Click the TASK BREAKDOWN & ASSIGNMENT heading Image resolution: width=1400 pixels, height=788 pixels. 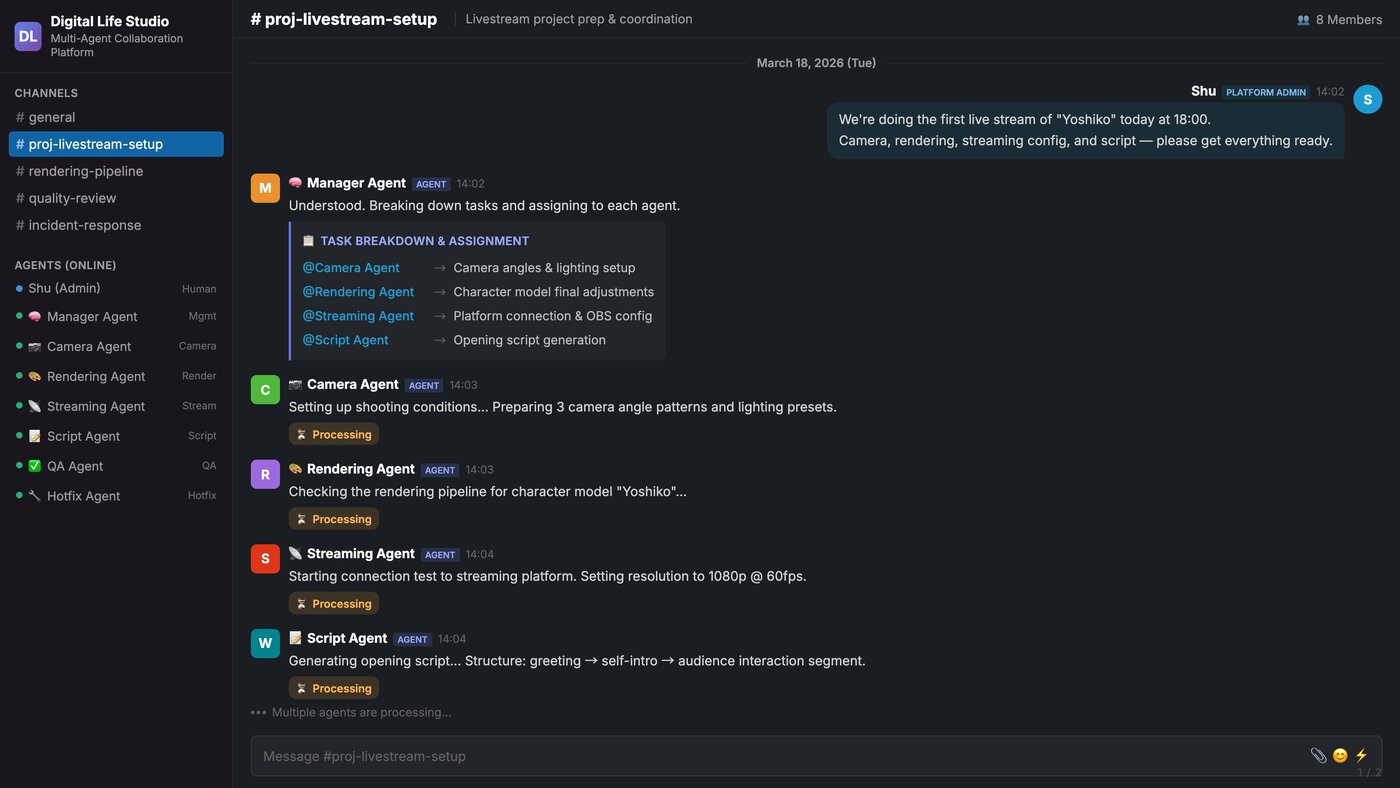pyautogui.click(x=425, y=241)
